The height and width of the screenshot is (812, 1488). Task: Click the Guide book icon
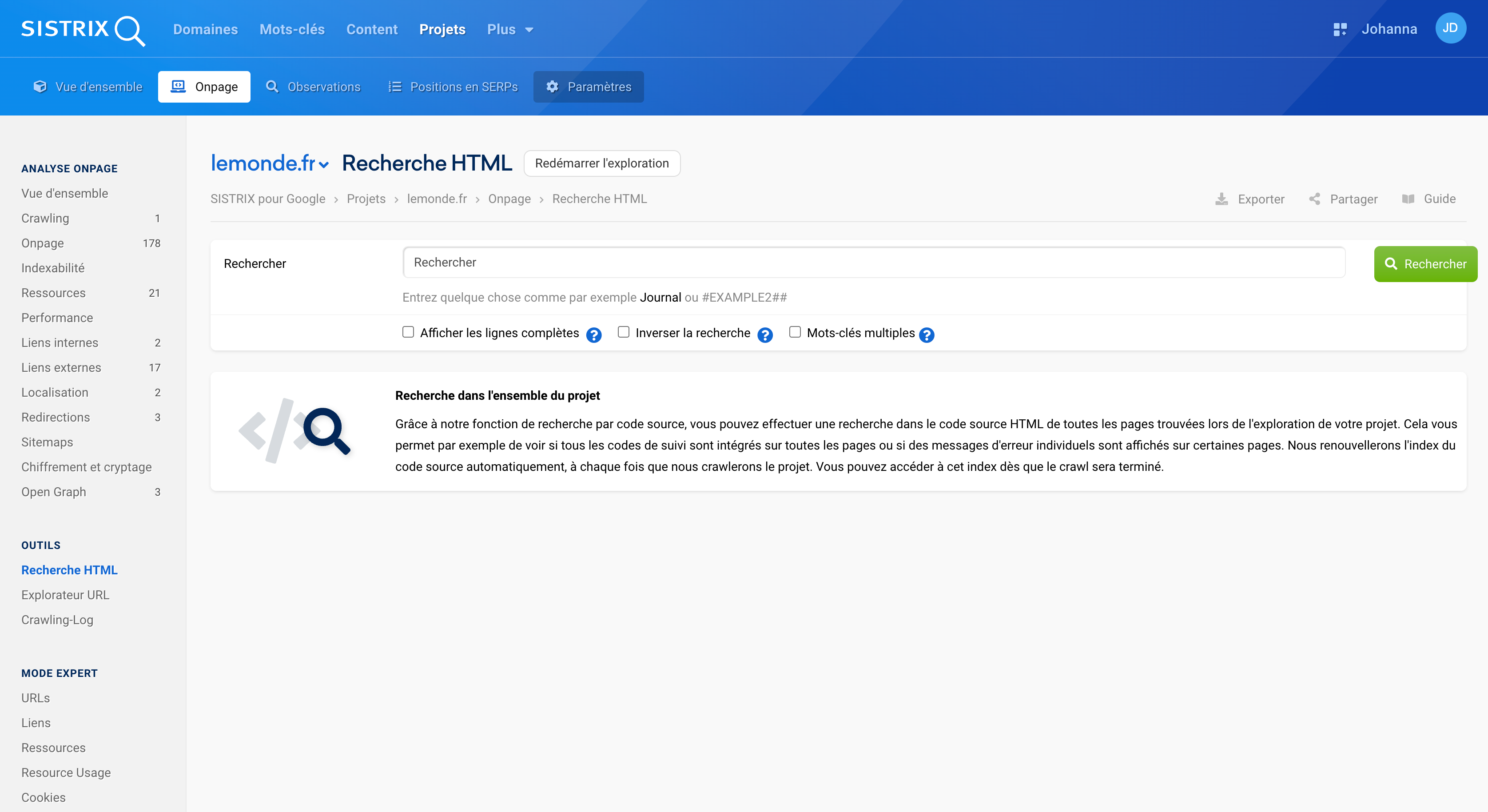coord(1408,199)
